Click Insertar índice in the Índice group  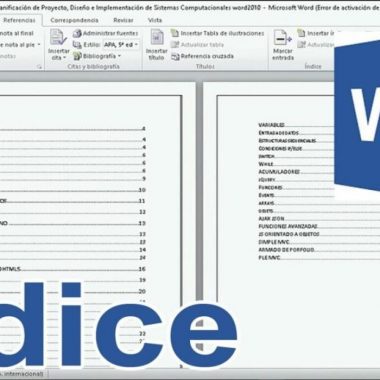pos(316,33)
